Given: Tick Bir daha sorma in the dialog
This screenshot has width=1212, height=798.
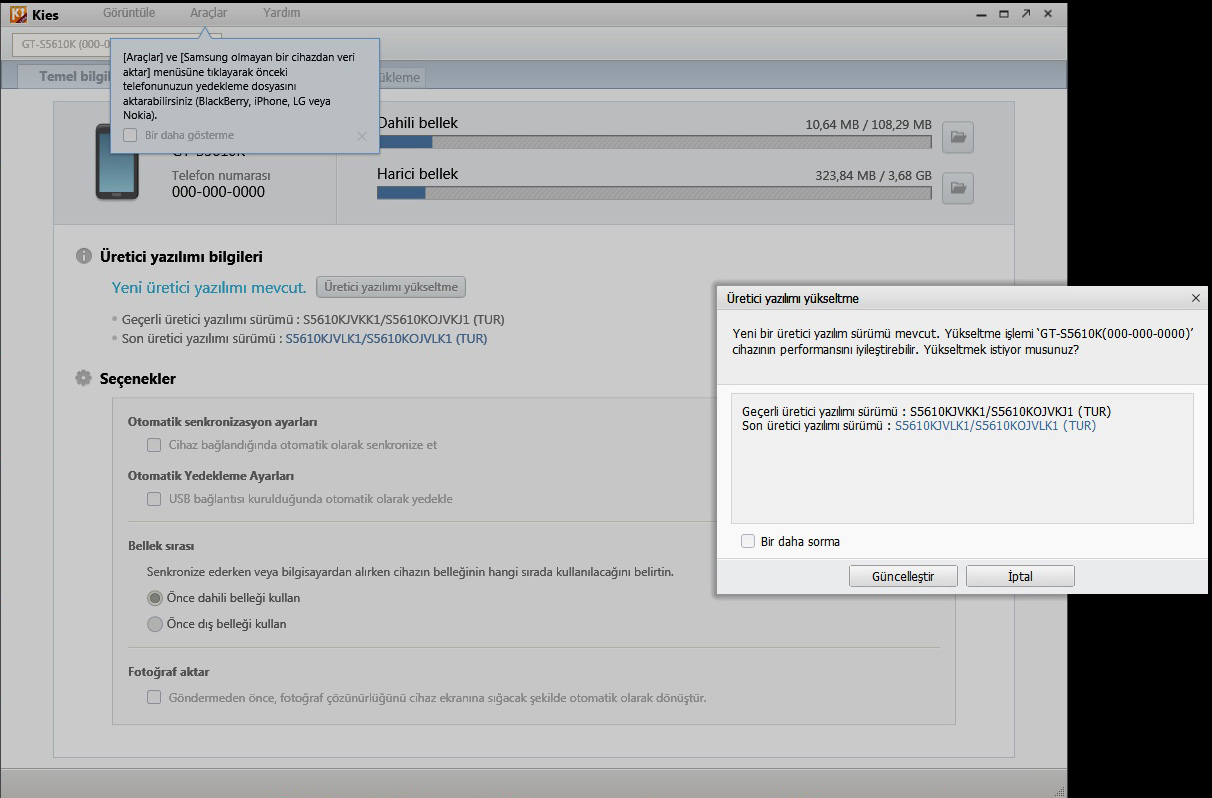Looking at the screenshot, I should 748,541.
